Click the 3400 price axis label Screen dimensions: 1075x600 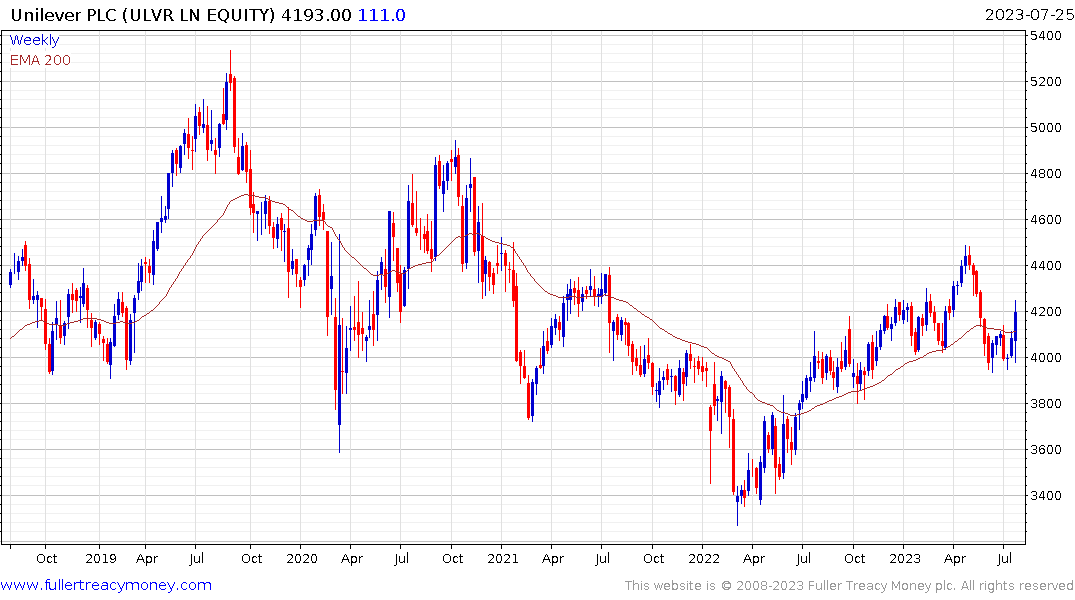coord(1046,495)
